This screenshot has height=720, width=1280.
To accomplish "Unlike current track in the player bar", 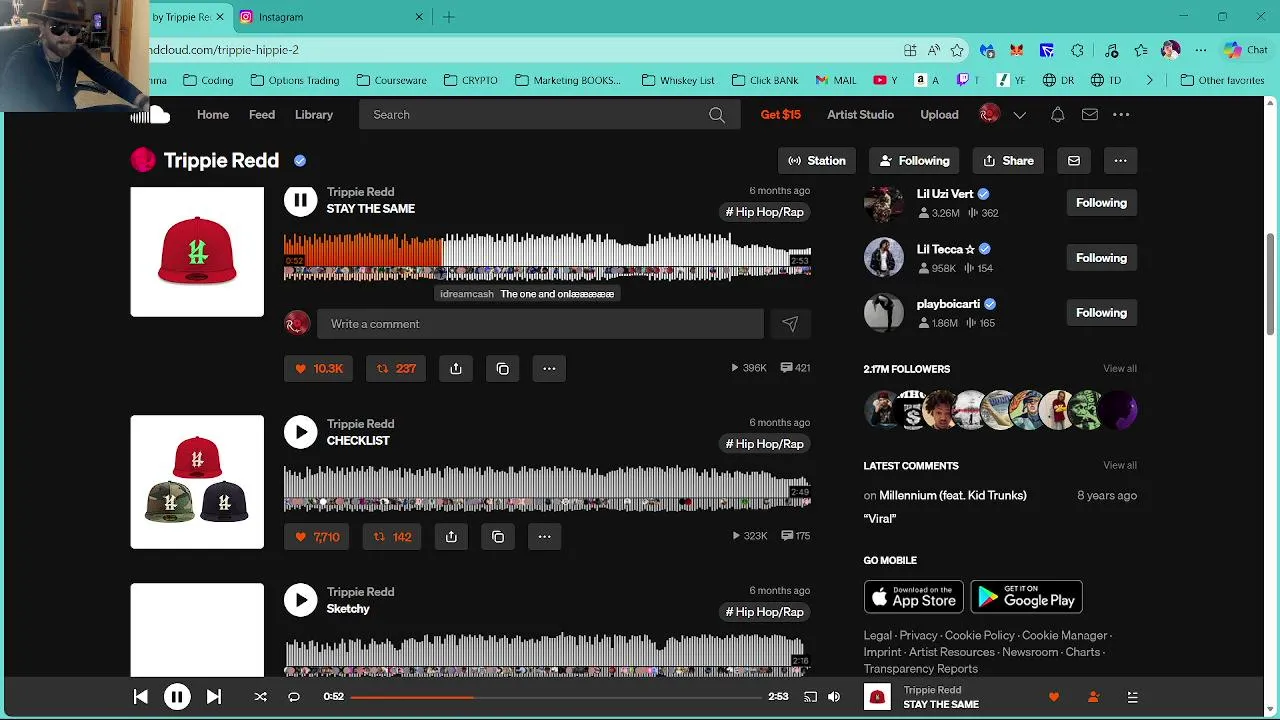I will pyautogui.click(x=1053, y=697).
